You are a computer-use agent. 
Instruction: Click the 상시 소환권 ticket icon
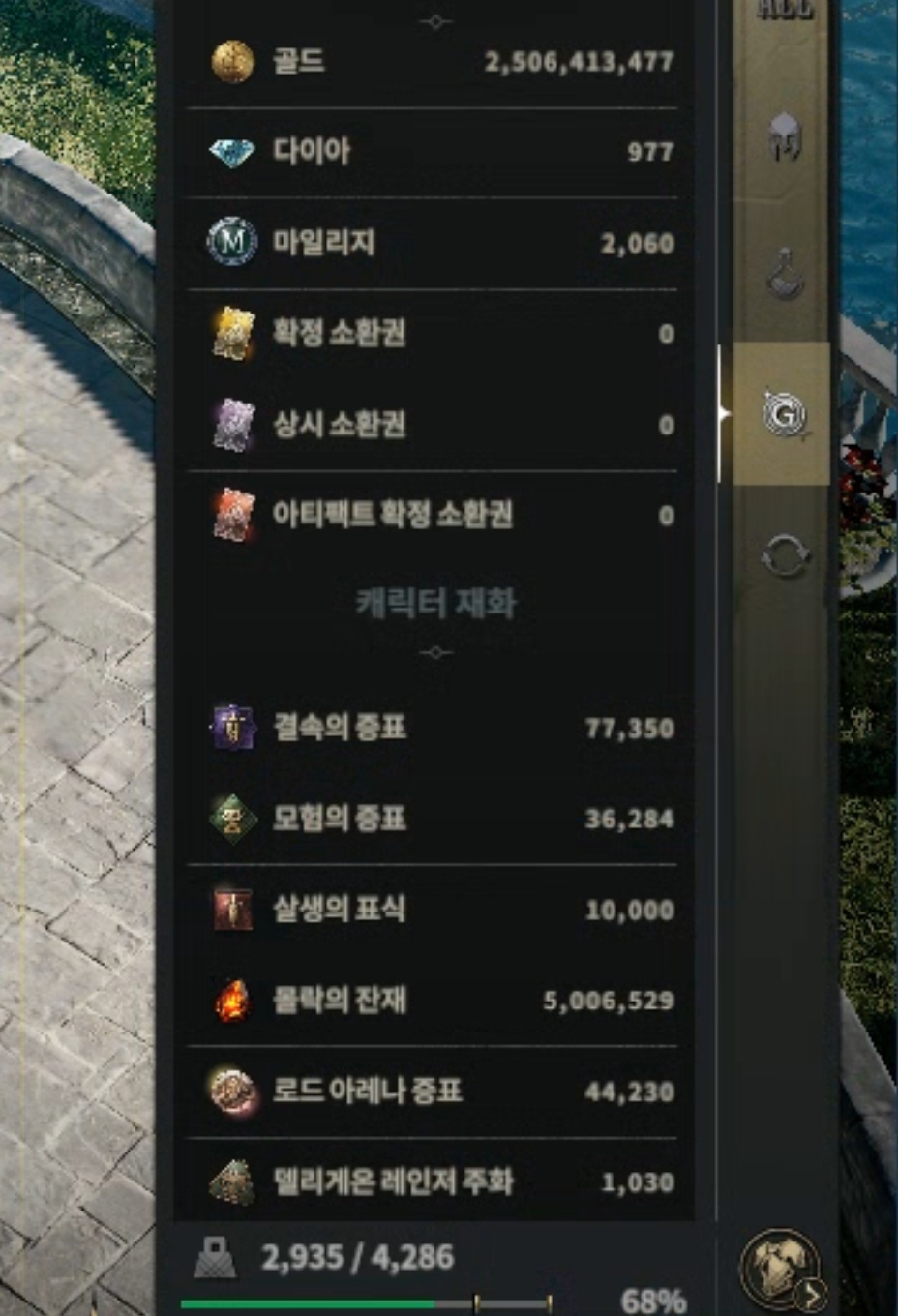[x=233, y=424]
